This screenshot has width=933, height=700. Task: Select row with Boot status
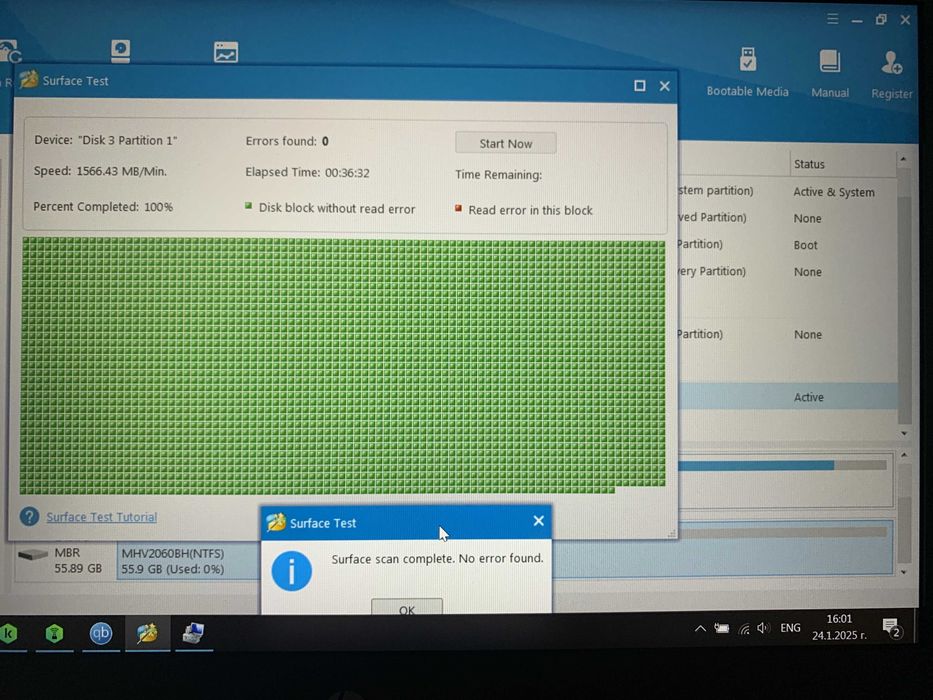[x=788, y=245]
